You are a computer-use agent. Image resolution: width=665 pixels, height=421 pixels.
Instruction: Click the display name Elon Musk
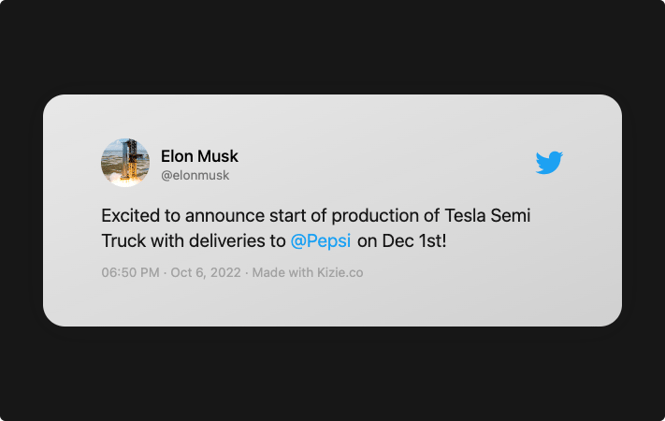click(199, 156)
